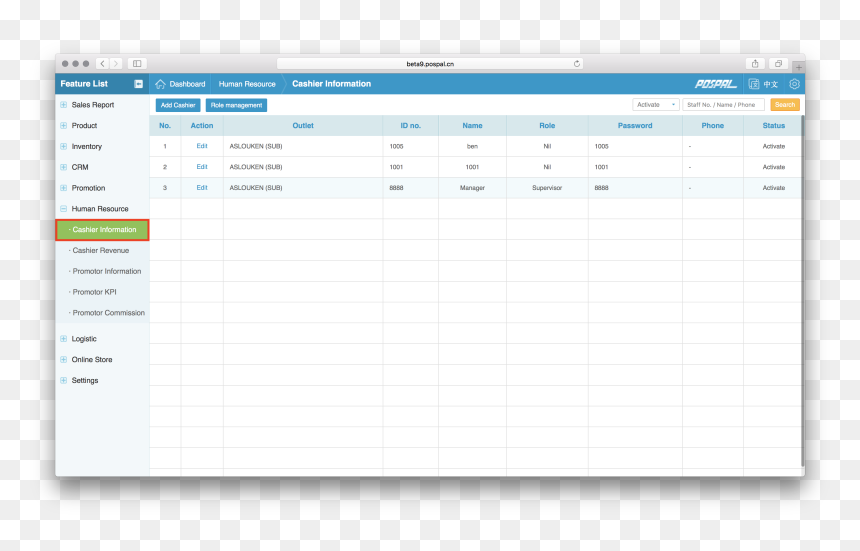The height and width of the screenshot is (551, 860).
Task: Open the Safari share icon
Action: 755,64
